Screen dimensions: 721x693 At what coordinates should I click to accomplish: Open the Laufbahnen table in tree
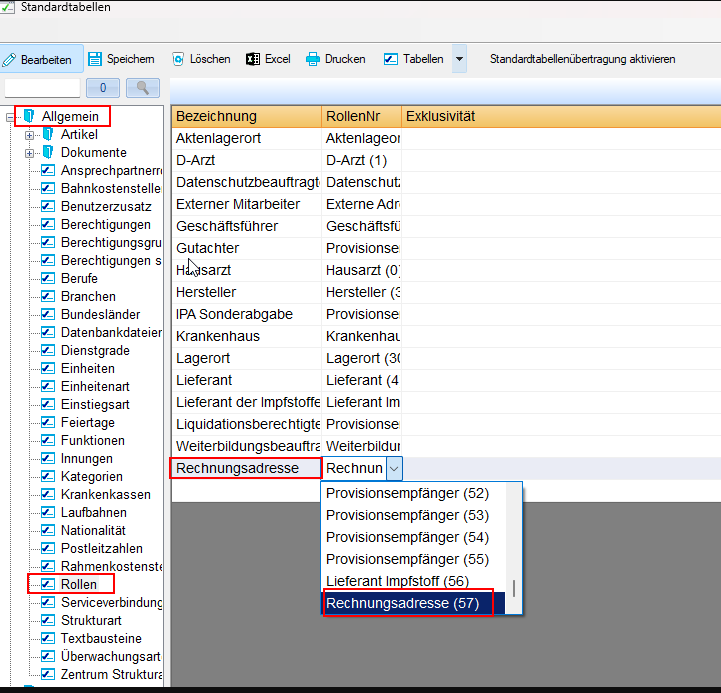point(93,512)
